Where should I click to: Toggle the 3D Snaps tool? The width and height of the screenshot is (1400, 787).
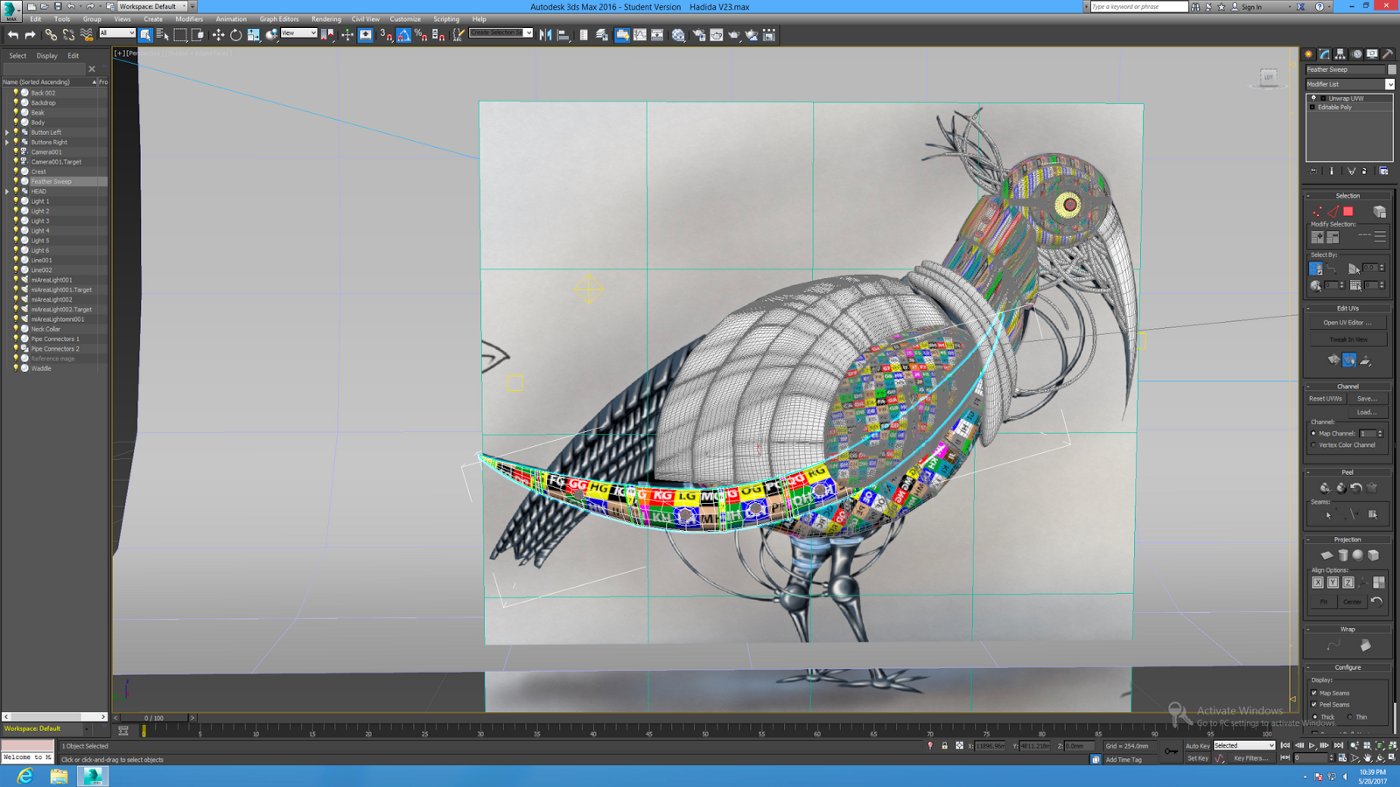point(386,35)
